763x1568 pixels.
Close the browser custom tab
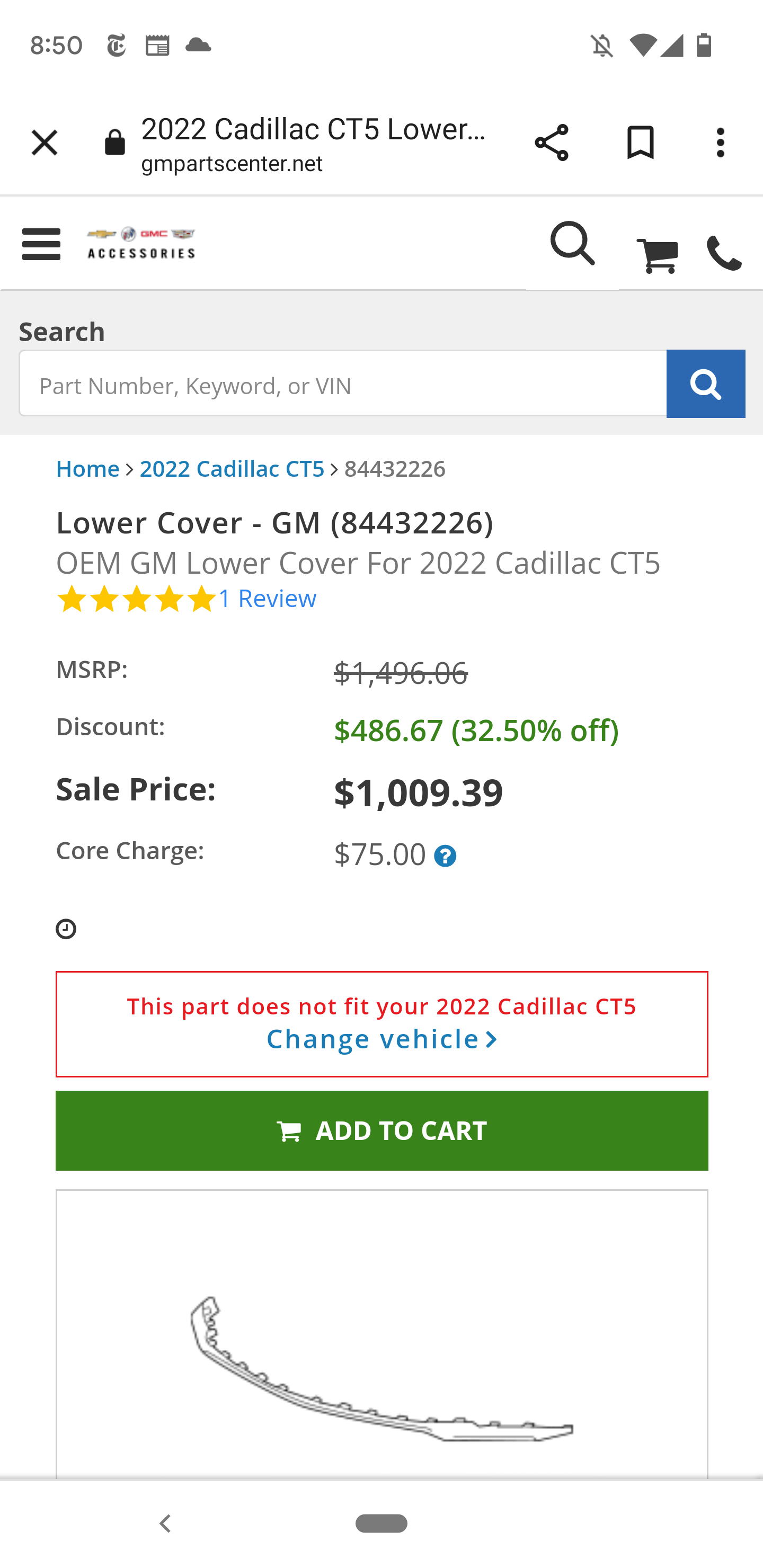[45, 143]
